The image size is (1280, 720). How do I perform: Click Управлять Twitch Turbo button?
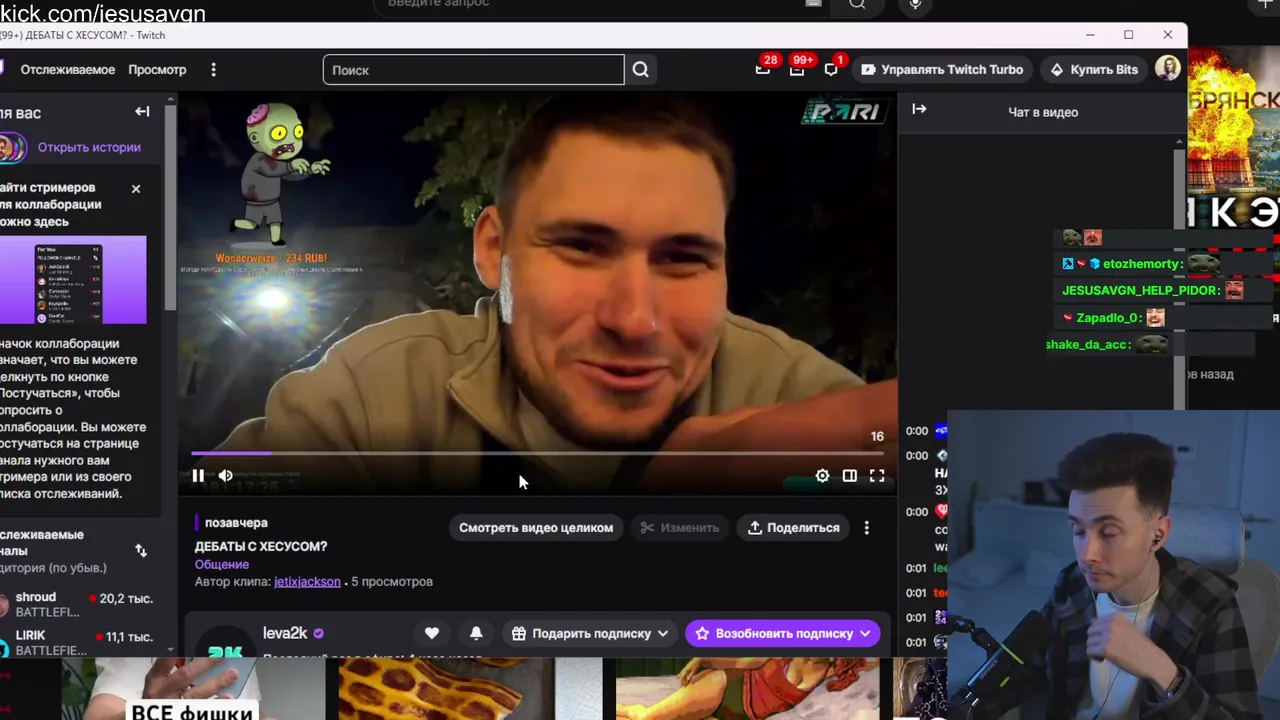[942, 70]
